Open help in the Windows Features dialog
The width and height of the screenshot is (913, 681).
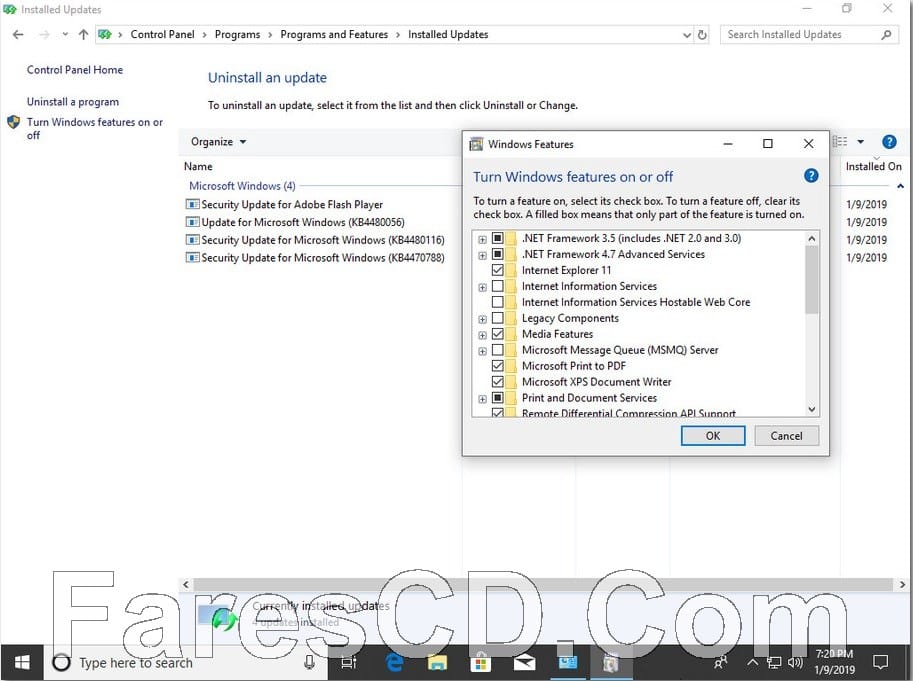point(811,176)
